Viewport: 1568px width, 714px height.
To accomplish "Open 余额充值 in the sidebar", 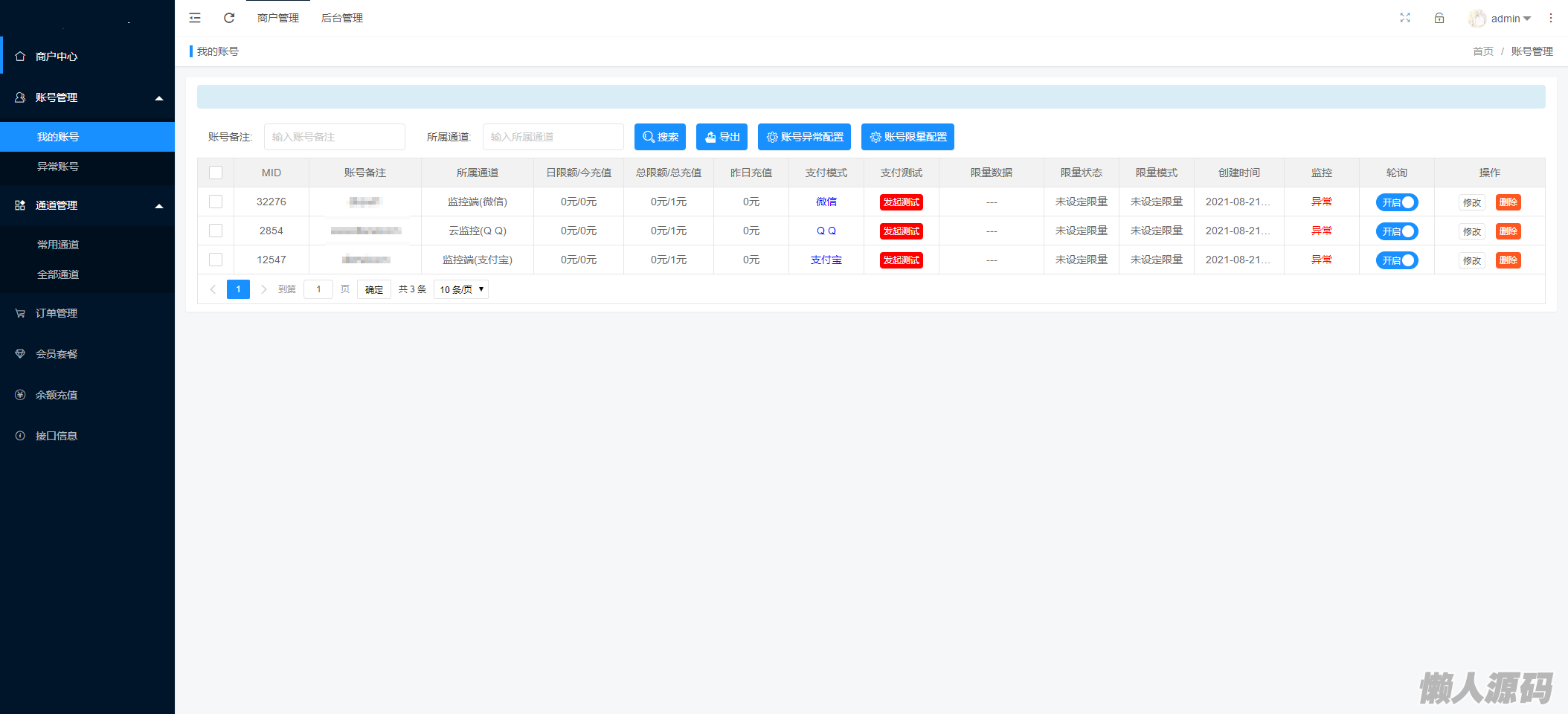I will point(56,395).
